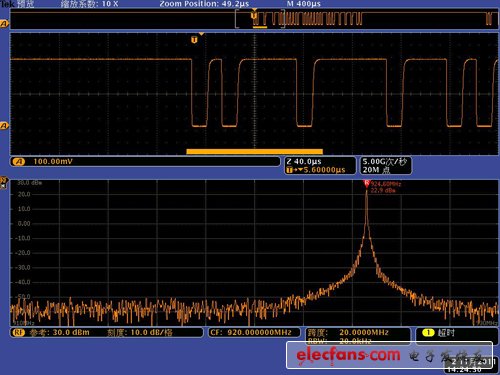Viewport: 500px width, 375px height.
Task: Click the Zoom Position 49.2µs readout
Action: click(204, 4)
